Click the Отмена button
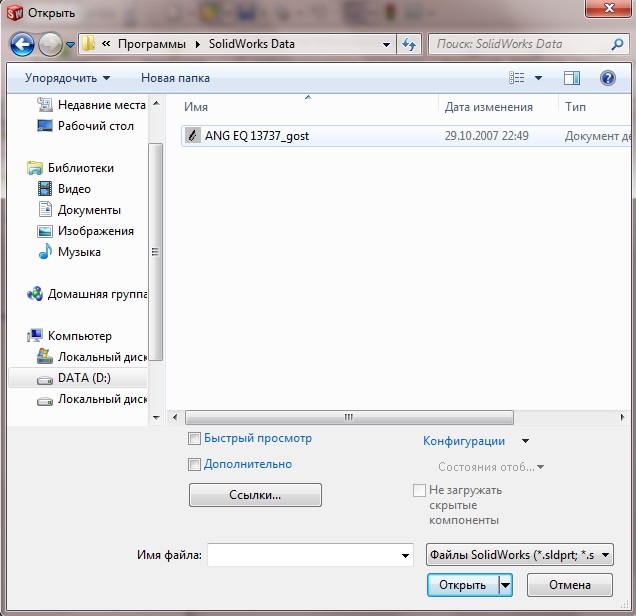The height and width of the screenshot is (616, 636). [569, 585]
